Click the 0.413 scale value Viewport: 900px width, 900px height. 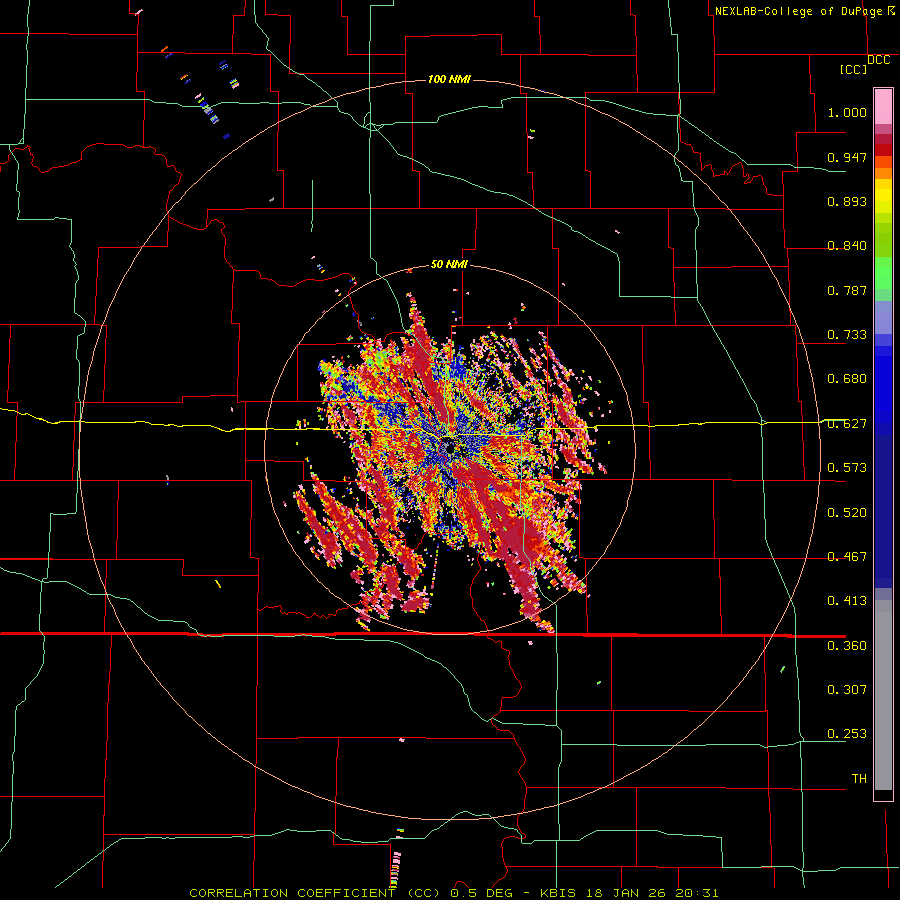click(847, 601)
